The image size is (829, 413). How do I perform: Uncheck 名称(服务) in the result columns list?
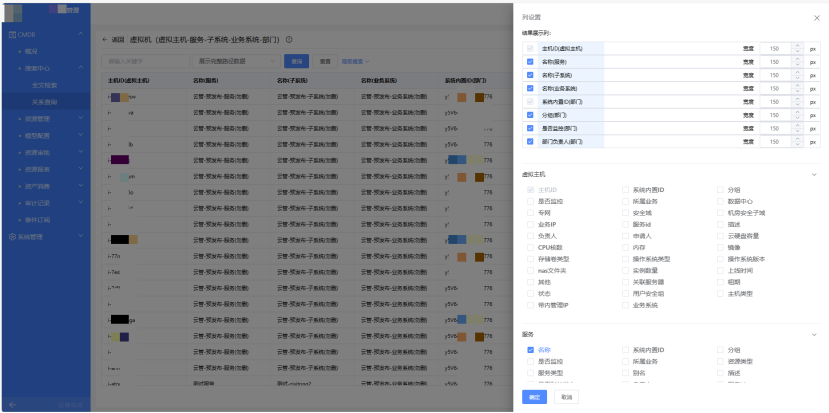(x=530, y=62)
